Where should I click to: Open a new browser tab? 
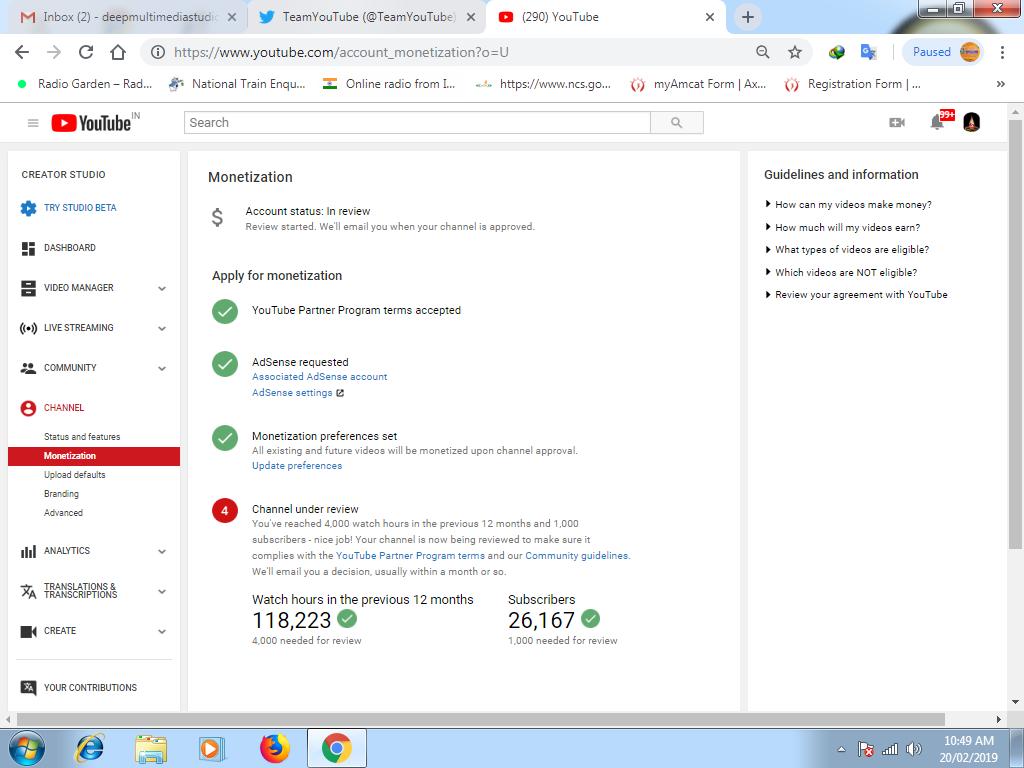[x=748, y=17]
